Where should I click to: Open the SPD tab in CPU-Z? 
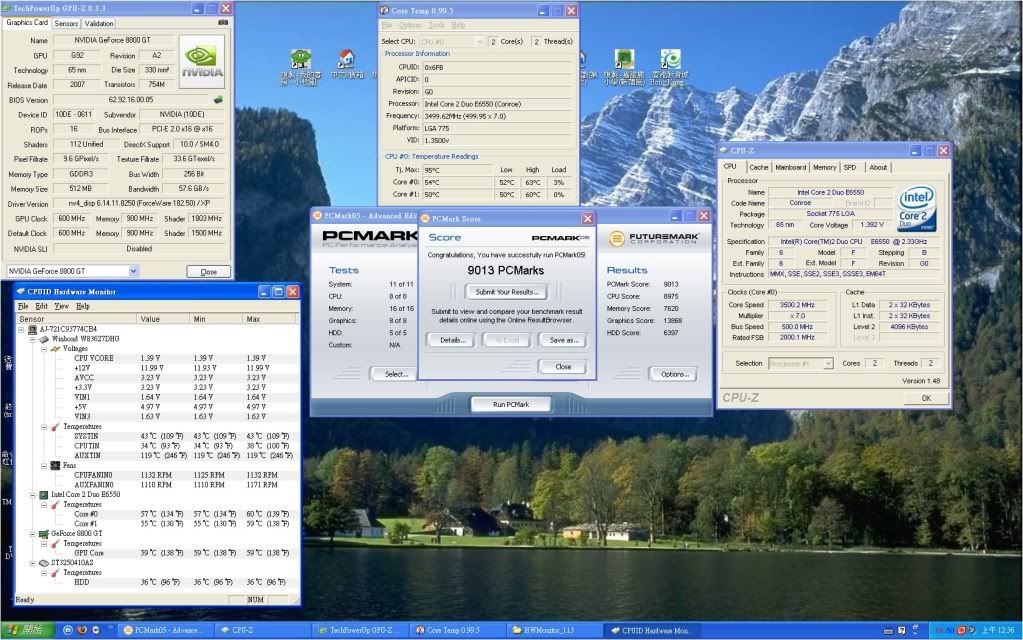tap(850, 168)
